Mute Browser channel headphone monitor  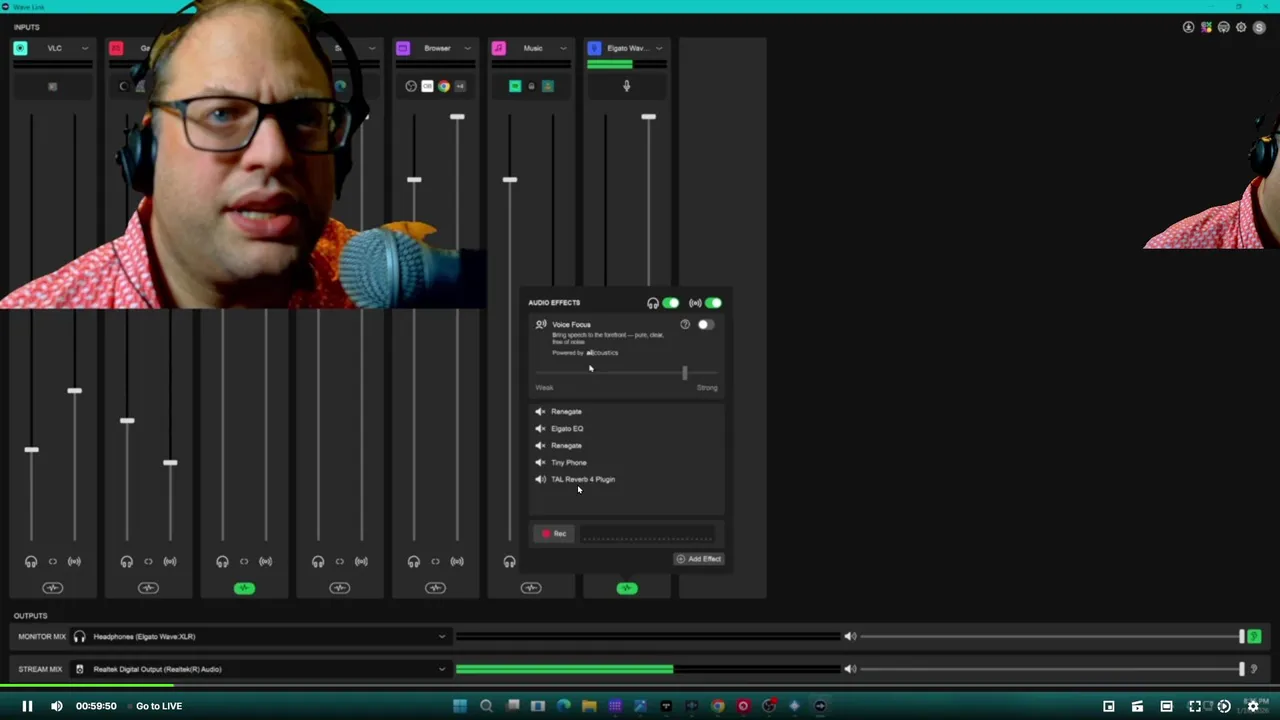[x=414, y=562]
